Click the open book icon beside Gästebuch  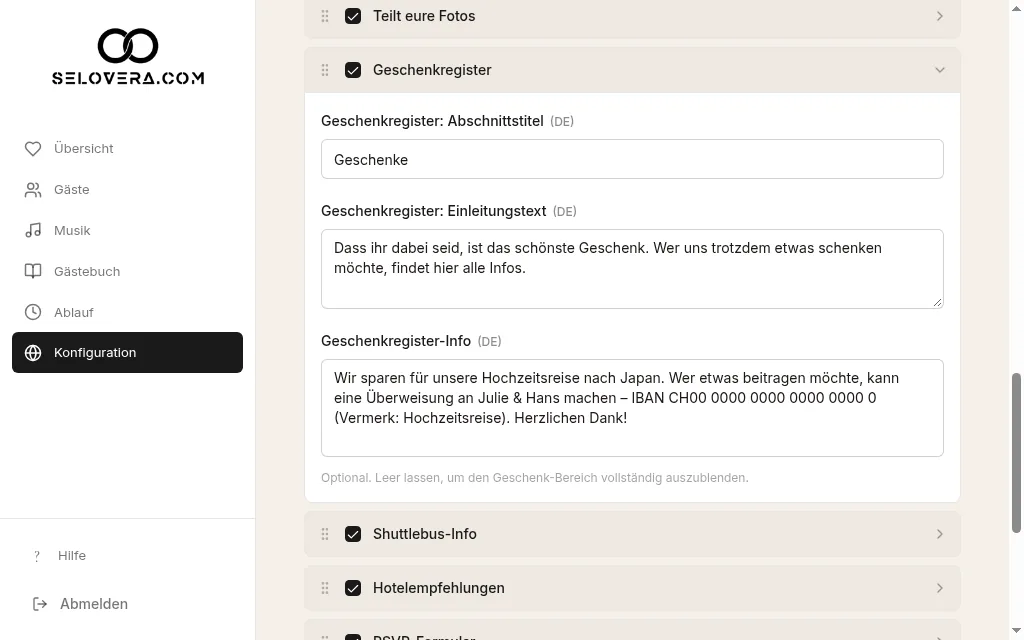tap(33, 271)
